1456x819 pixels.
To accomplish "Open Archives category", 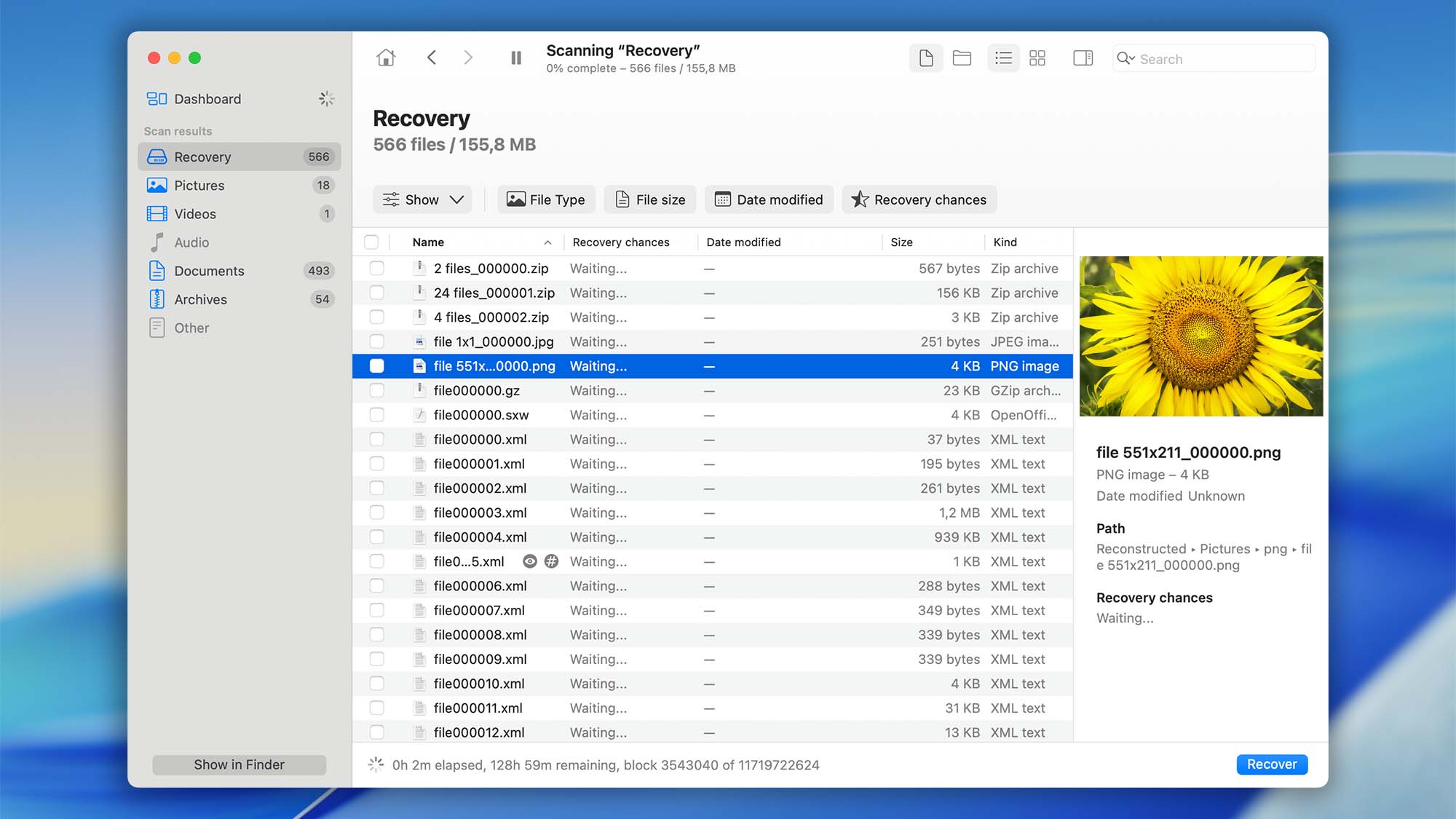I will pos(239,299).
